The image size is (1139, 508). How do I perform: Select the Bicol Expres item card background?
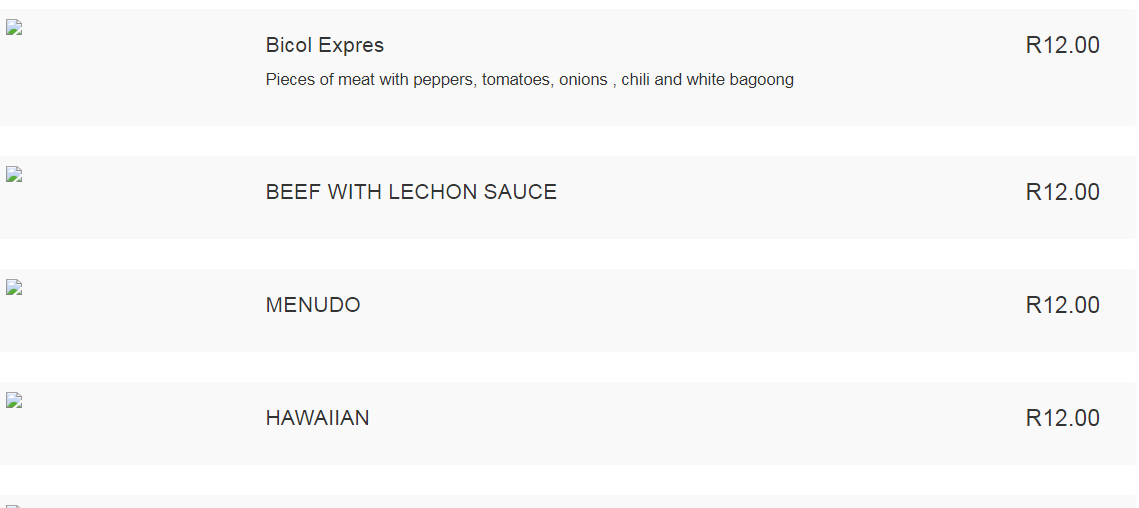(567, 68)
